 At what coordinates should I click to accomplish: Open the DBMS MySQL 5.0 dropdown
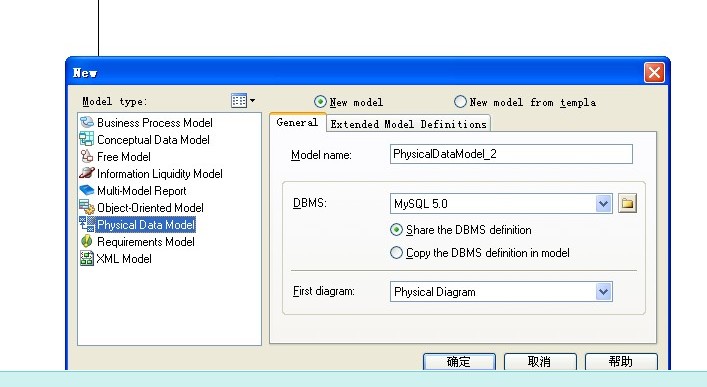(603, 203)
